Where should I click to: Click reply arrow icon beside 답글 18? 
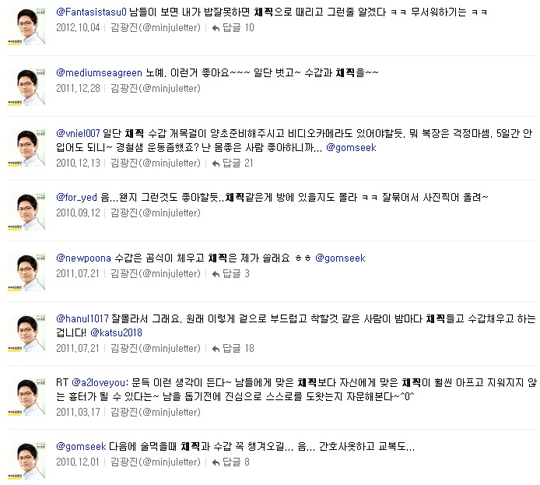[216, 349]
